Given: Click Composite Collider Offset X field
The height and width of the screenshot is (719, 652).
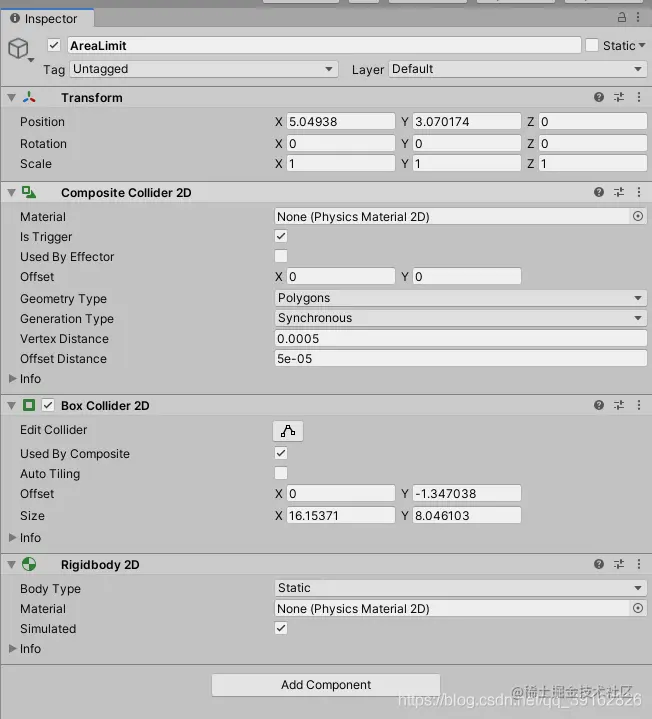Looking at the screenshot, I should (341, 277).
